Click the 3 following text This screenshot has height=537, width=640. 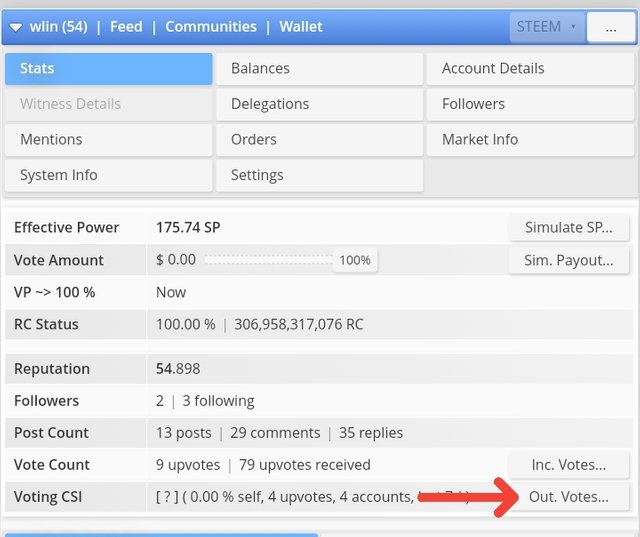tap(218, 401)
